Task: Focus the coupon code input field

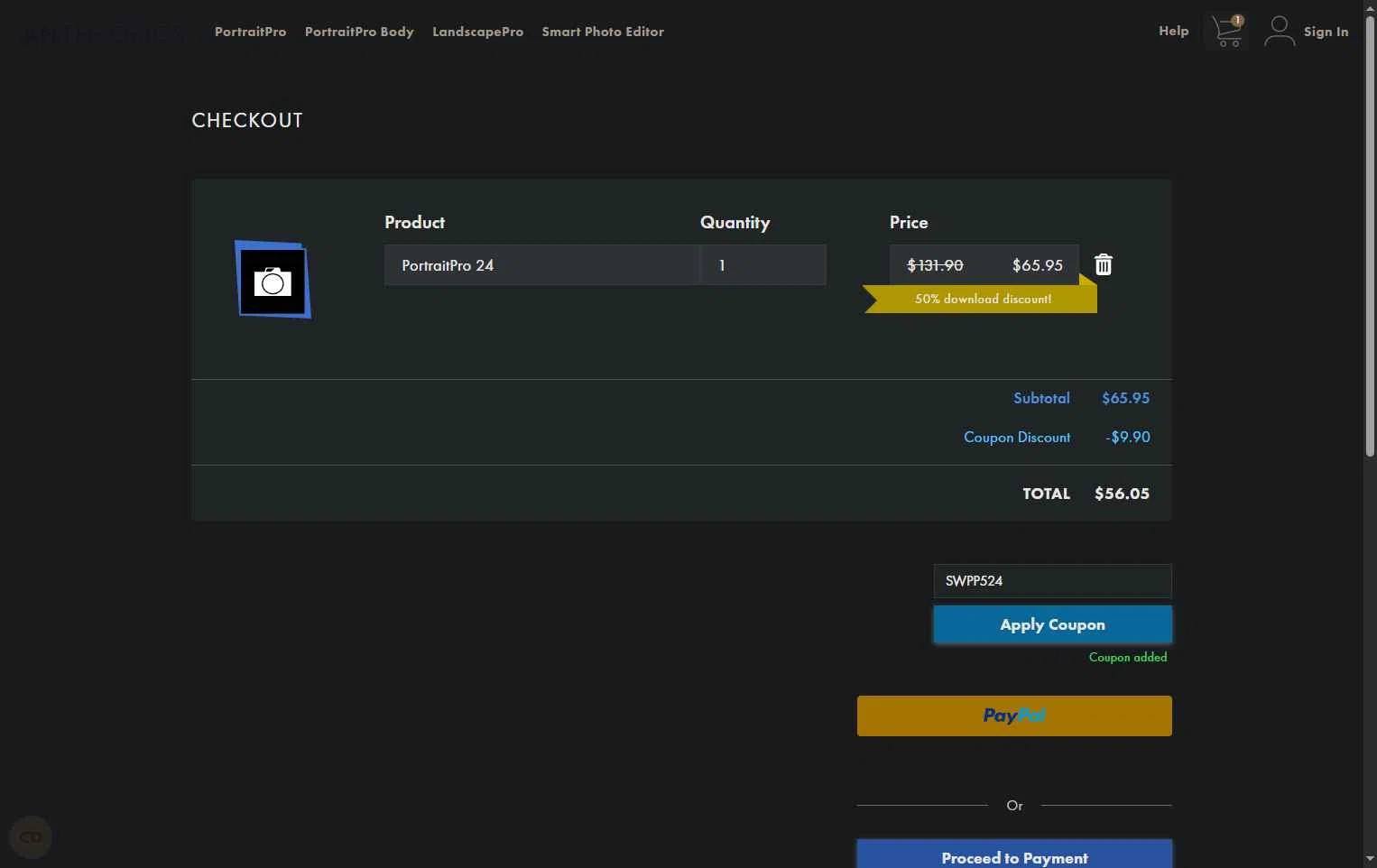Action: coord(1052,581)
